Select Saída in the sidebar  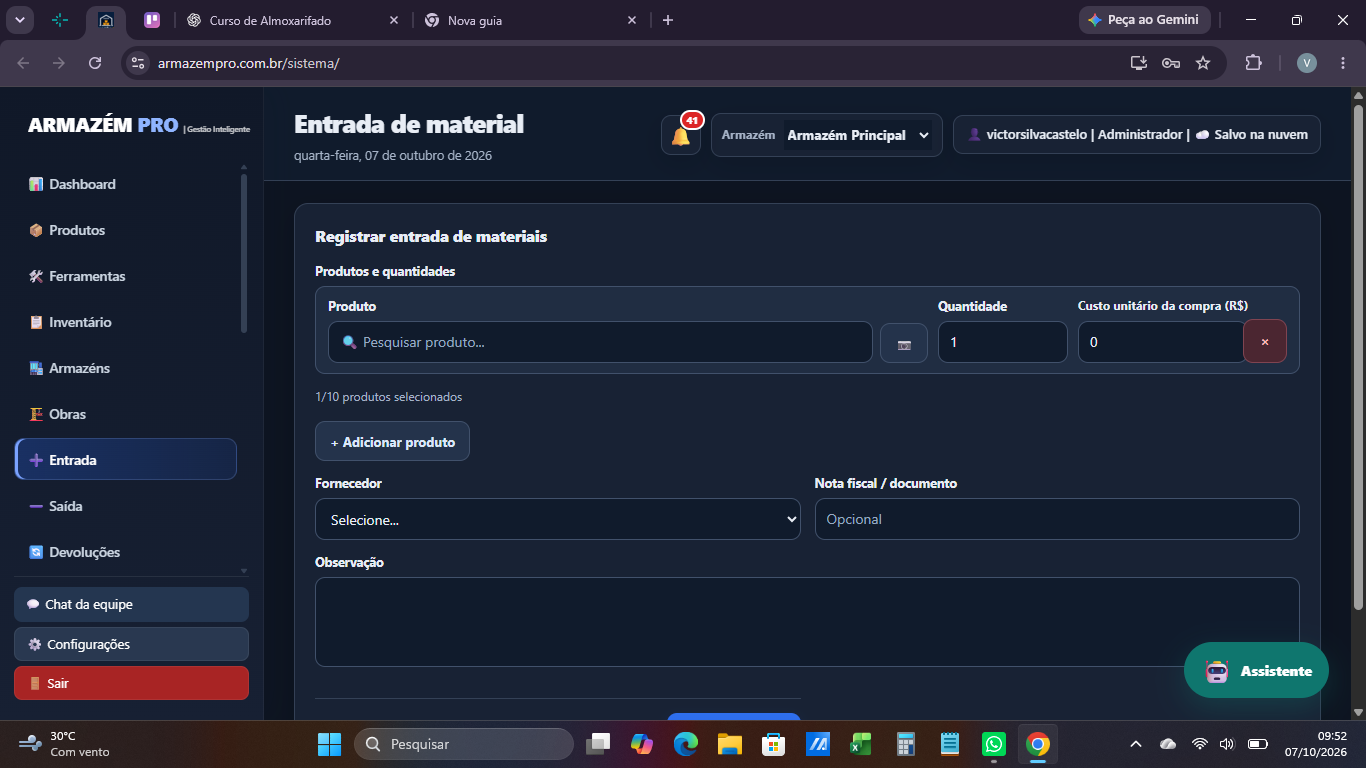coord(125,506)
